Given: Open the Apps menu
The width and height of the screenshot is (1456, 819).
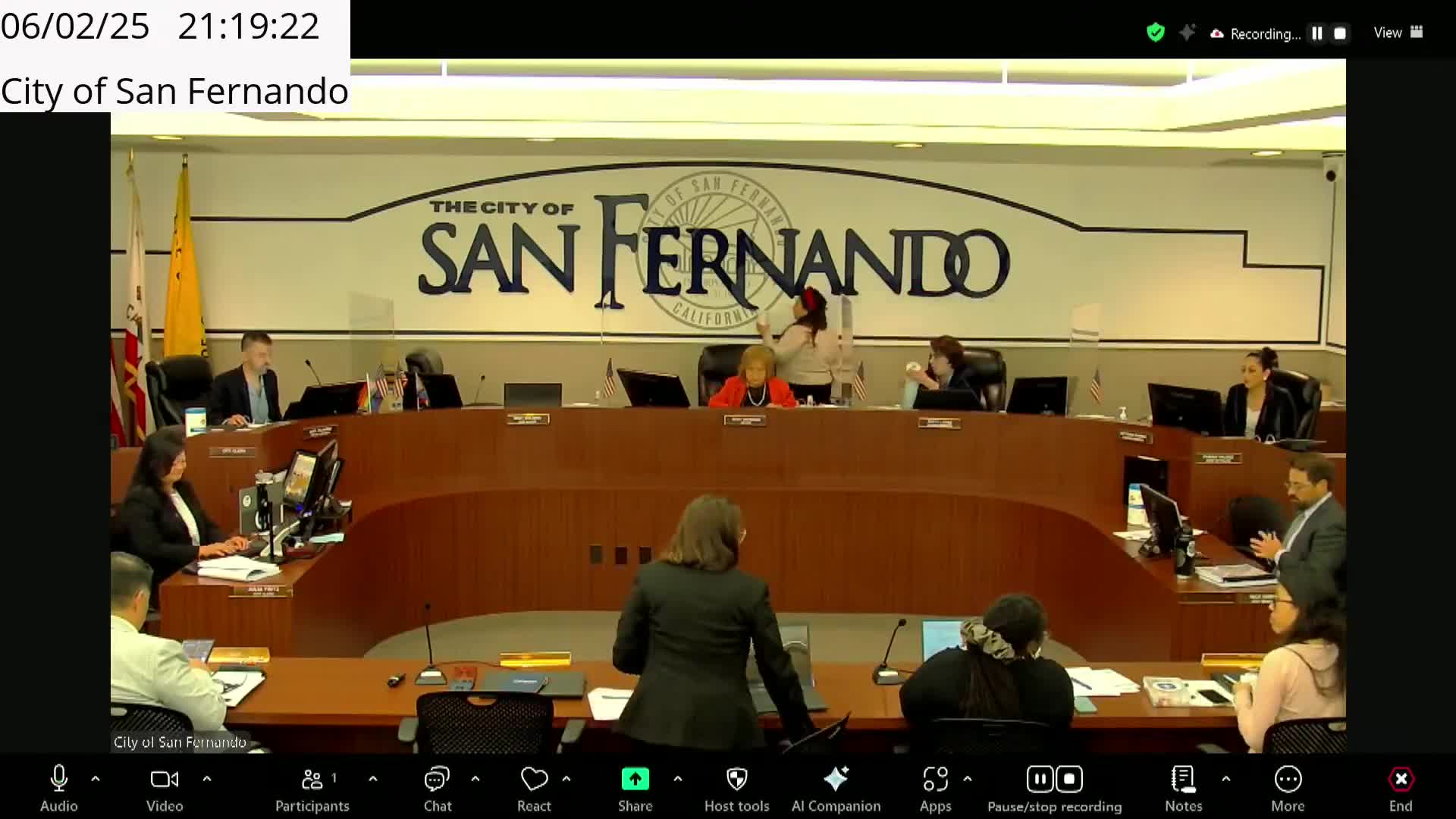Looking at the screenshot, I should 935,780.
